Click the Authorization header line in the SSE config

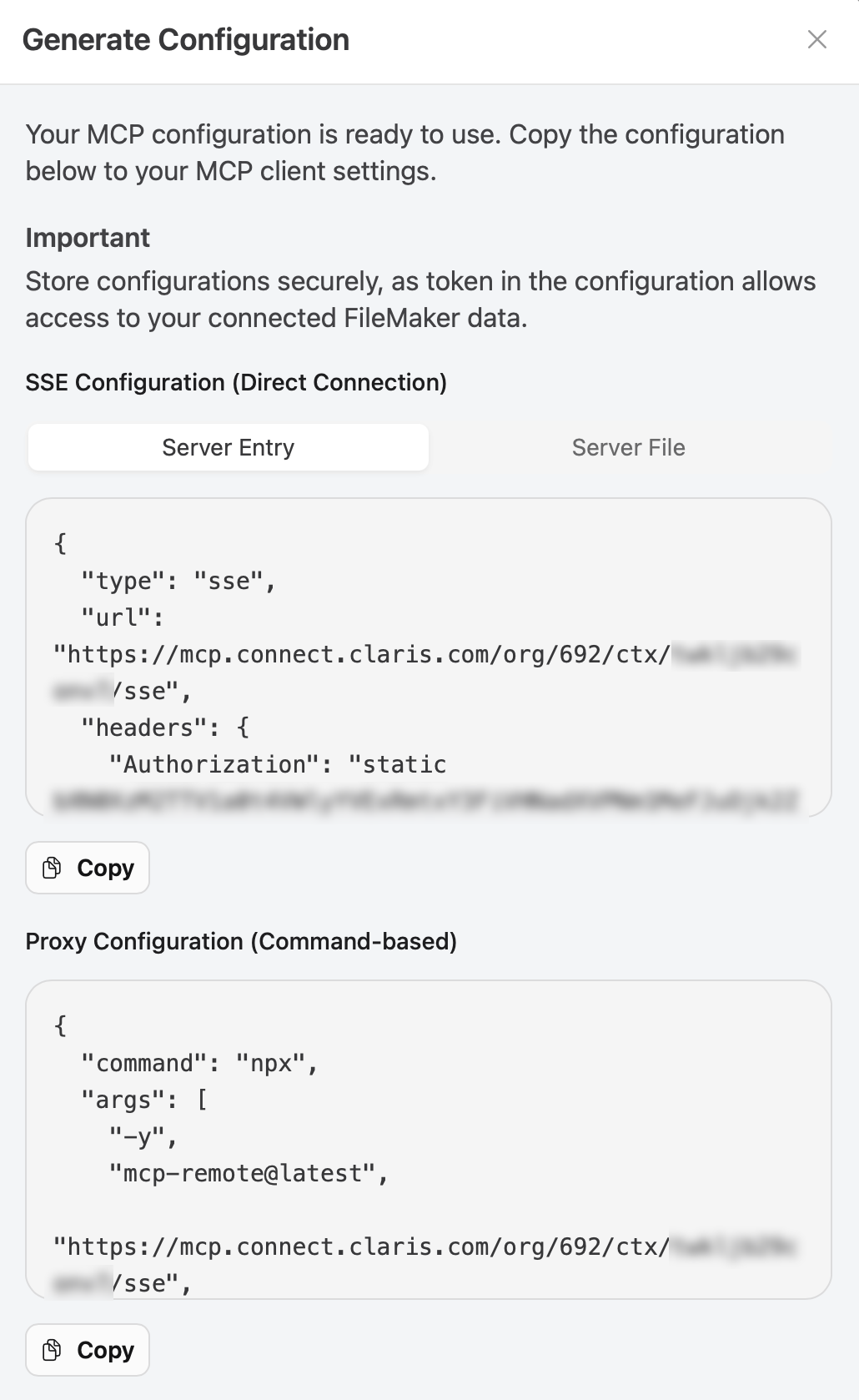[275, 763]
